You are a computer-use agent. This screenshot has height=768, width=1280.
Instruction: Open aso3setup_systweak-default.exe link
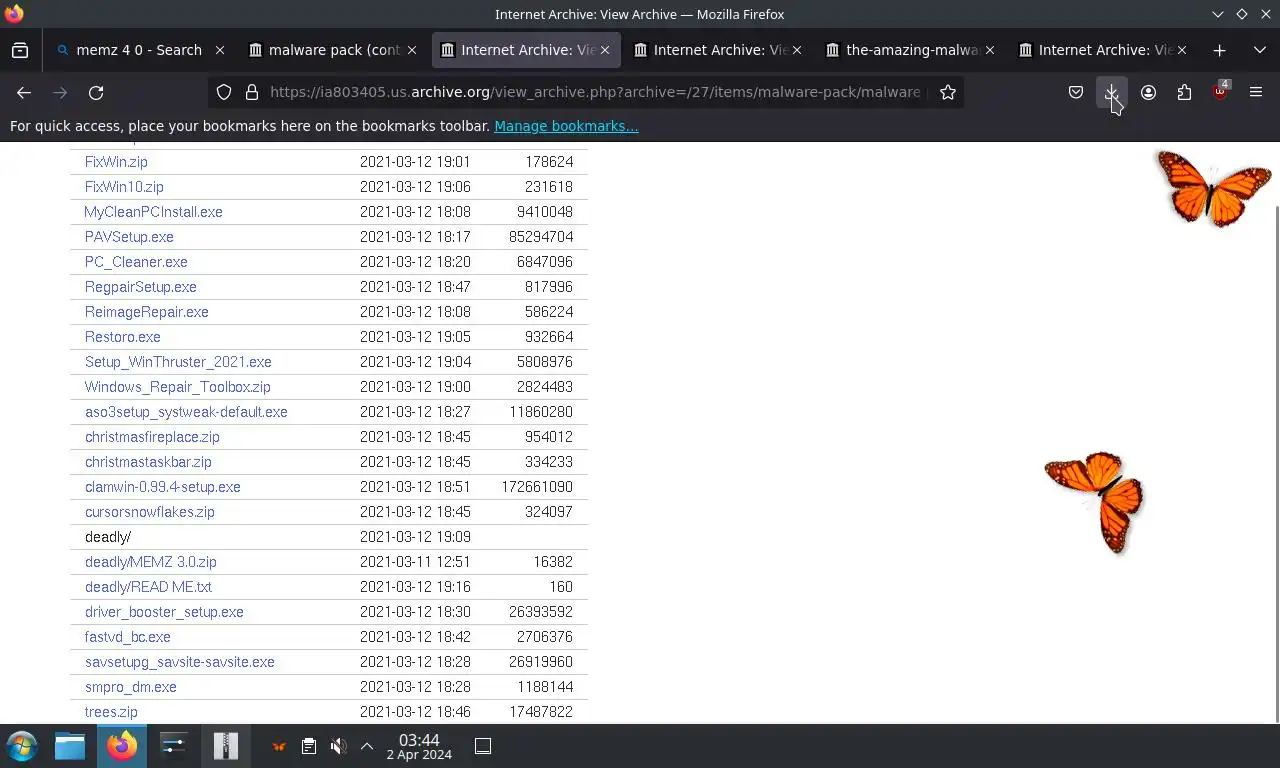[x=186, y=412]
